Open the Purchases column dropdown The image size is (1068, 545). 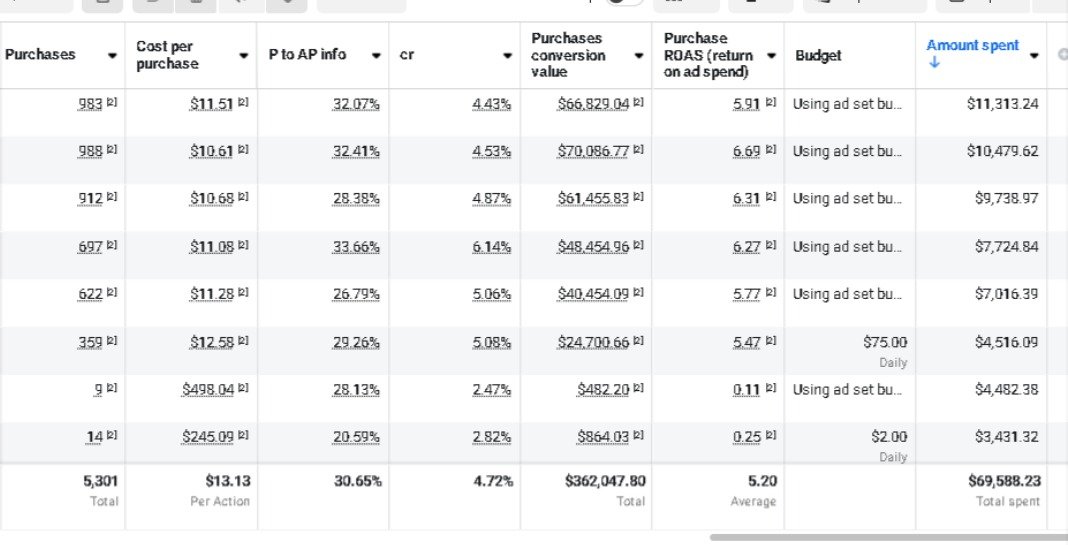click(x=112, y=56)
